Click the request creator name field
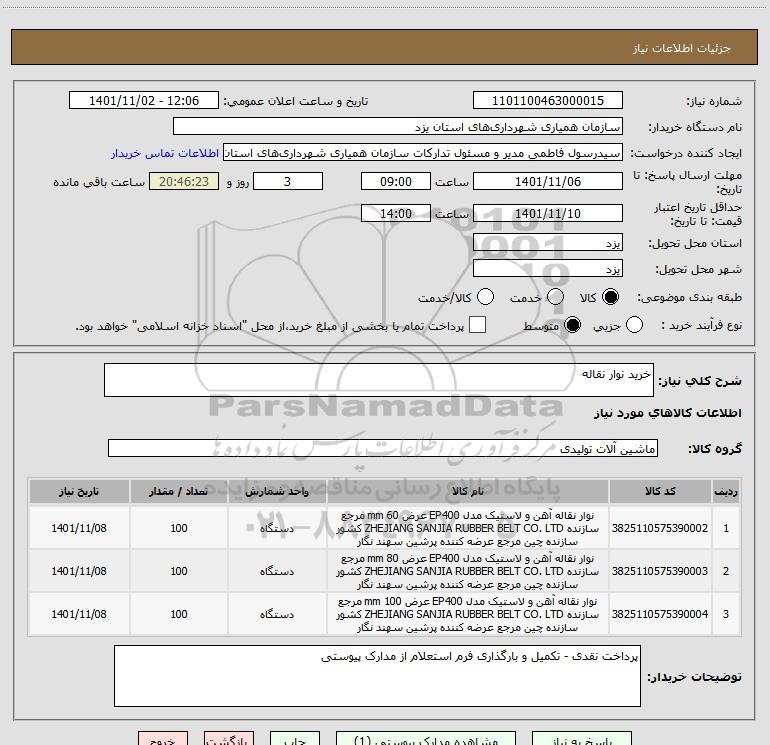Image resolution: width=770 pixels, height=745 pixels. click(423, 153)
